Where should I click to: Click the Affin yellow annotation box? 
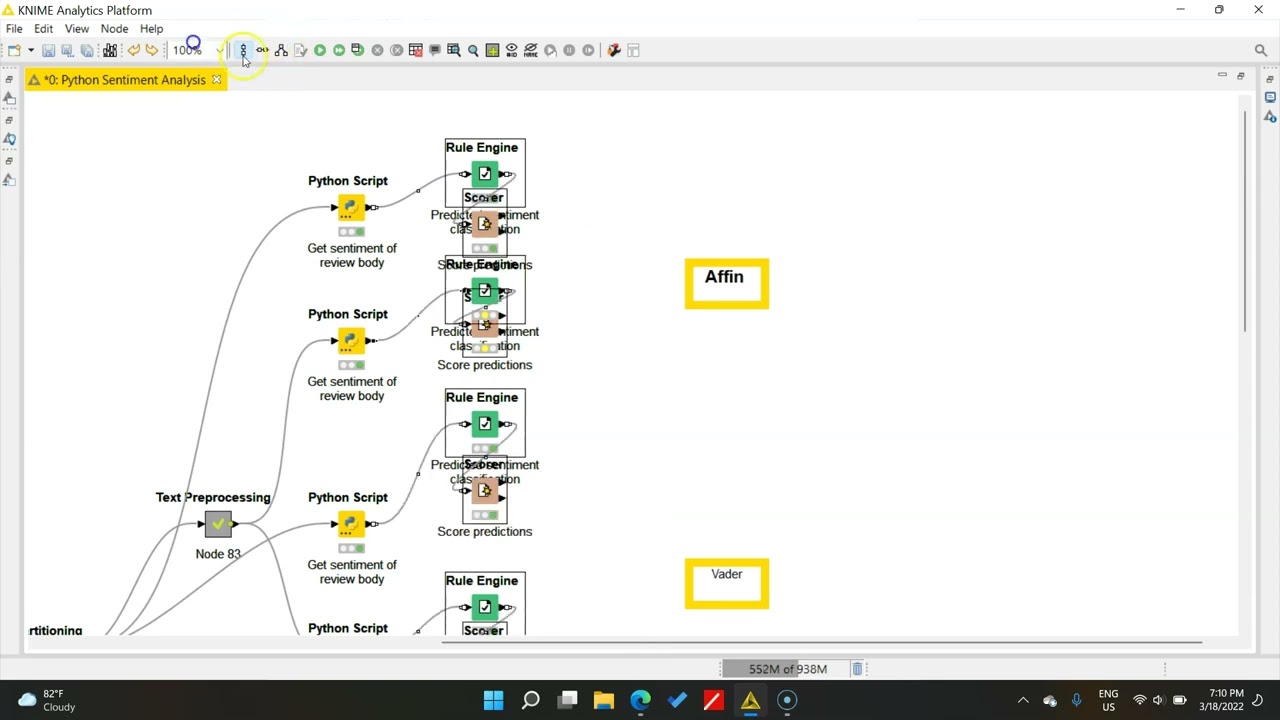point(727,284)
